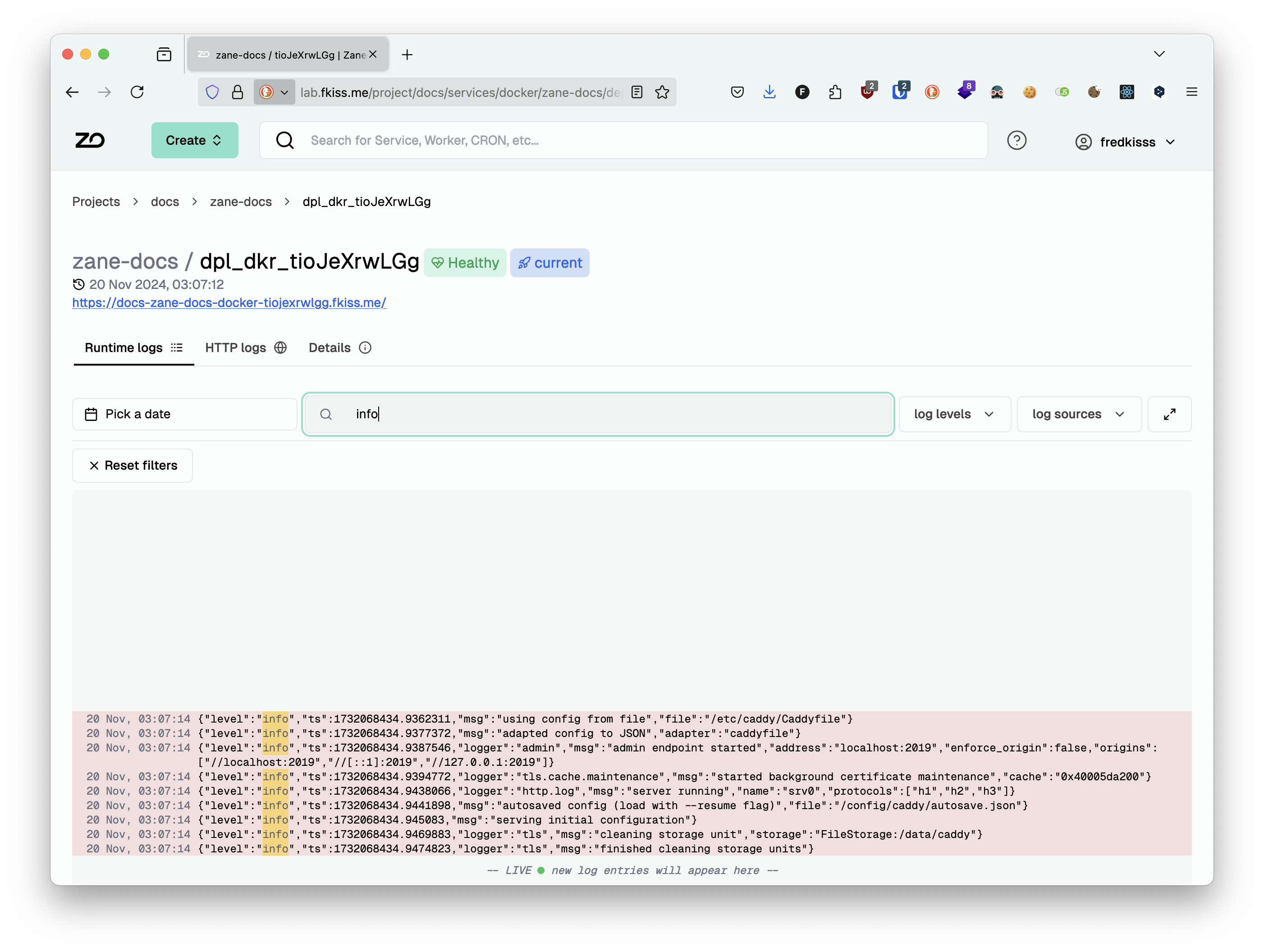Click the help question mark icon
The width and height of the screenshot is (1264, 952).
point(1017,140)
